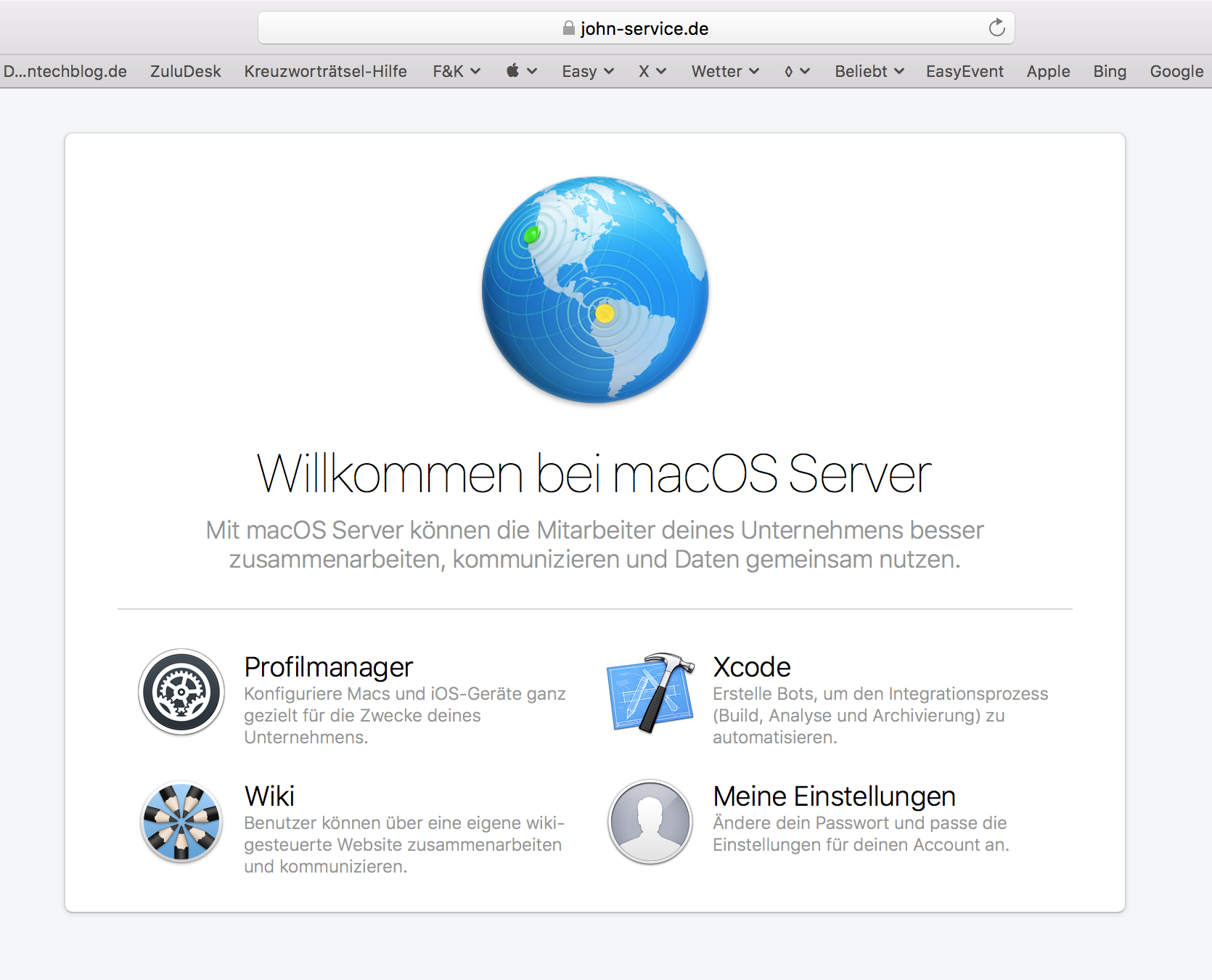The height and width of the screenshot is (980, 1212).
Task: Reload the page with the refresh icon
Action: [997, 28]
